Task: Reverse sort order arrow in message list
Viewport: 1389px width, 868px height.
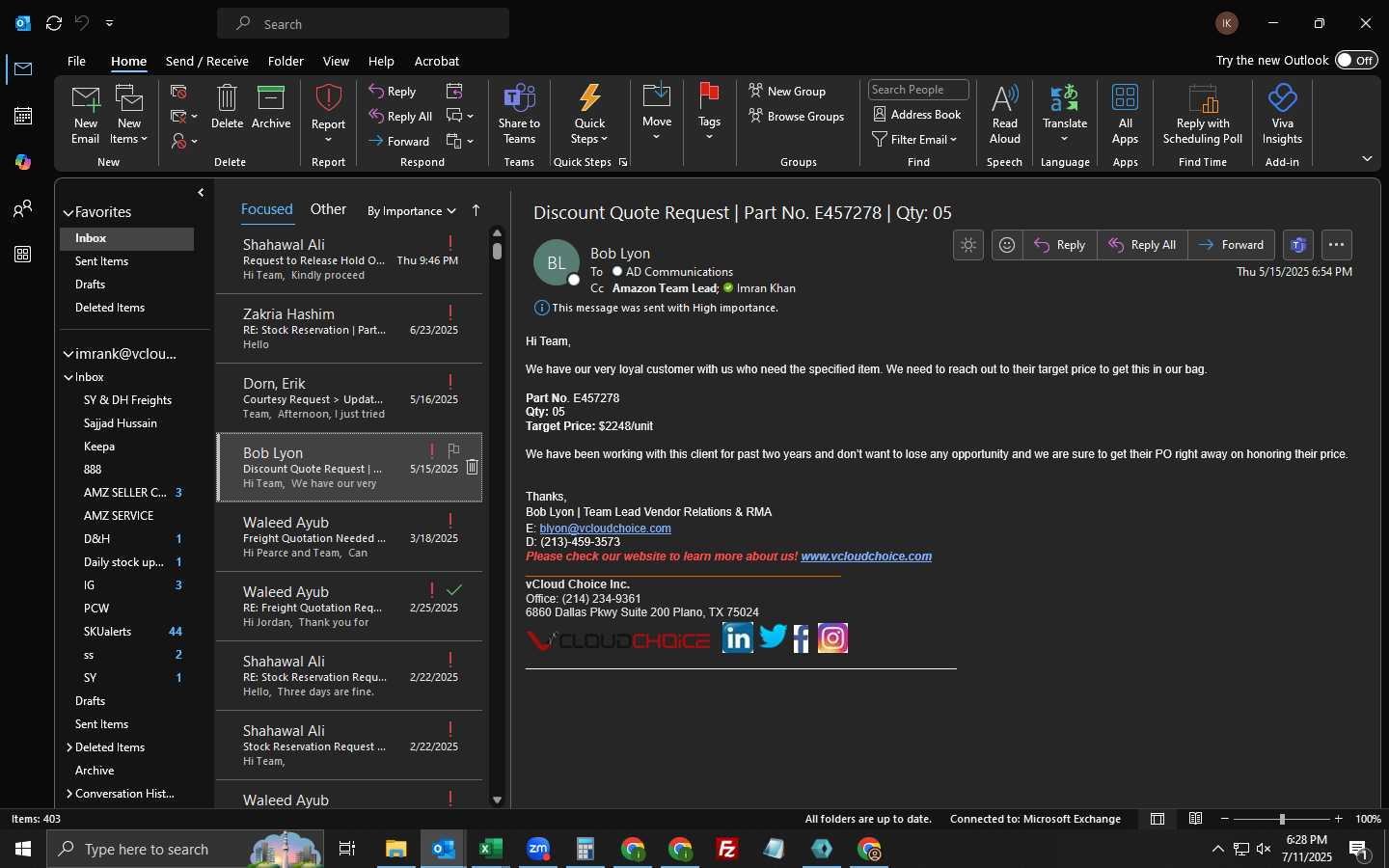Action: pos(476,210)
